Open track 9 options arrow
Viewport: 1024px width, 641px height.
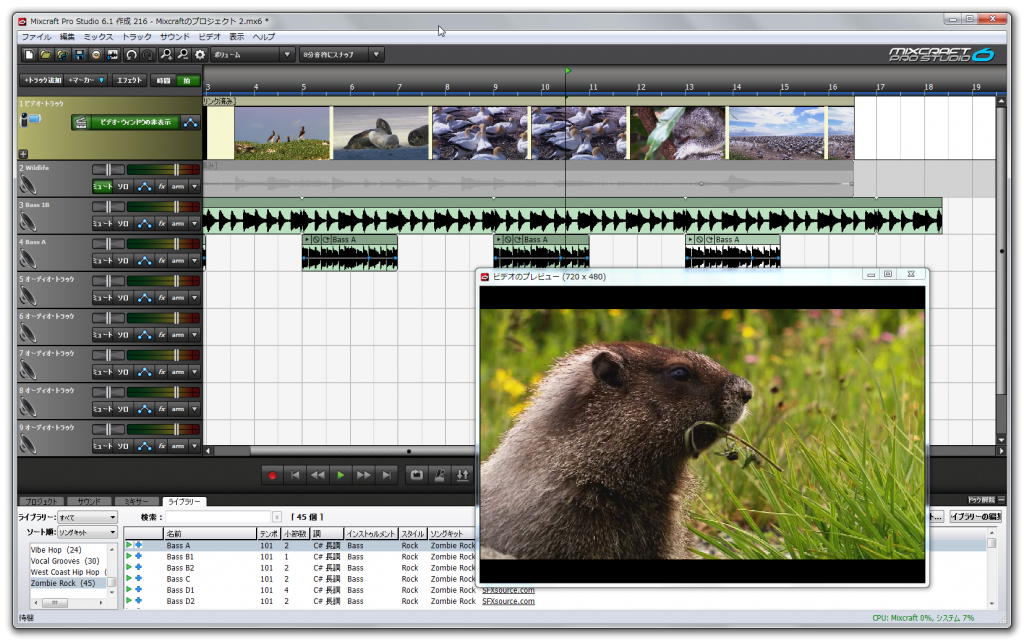pyautogui.click(x=194, y=446)
